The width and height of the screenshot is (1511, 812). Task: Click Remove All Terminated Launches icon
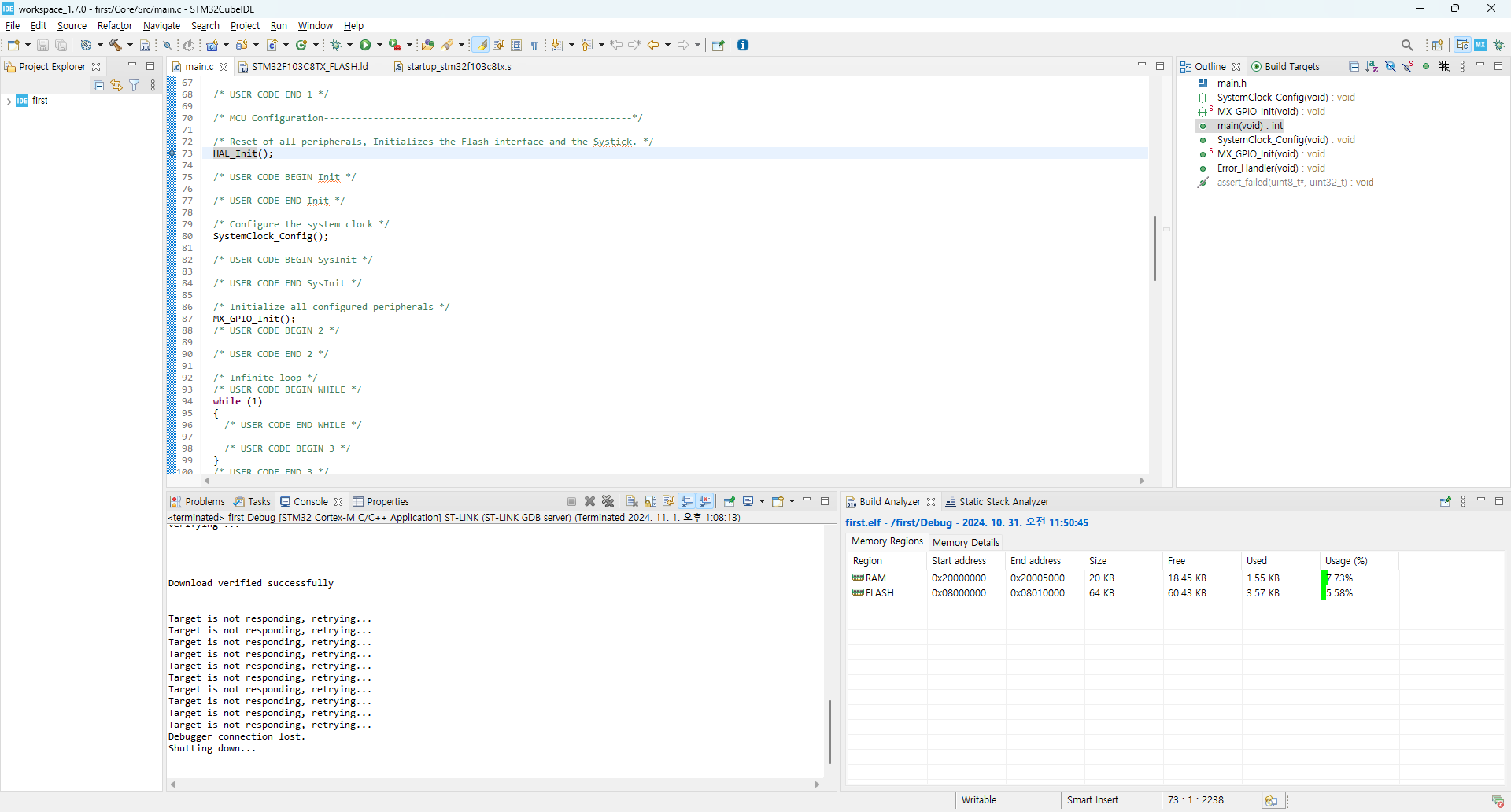pyautogui.click(x=608, y=501)
